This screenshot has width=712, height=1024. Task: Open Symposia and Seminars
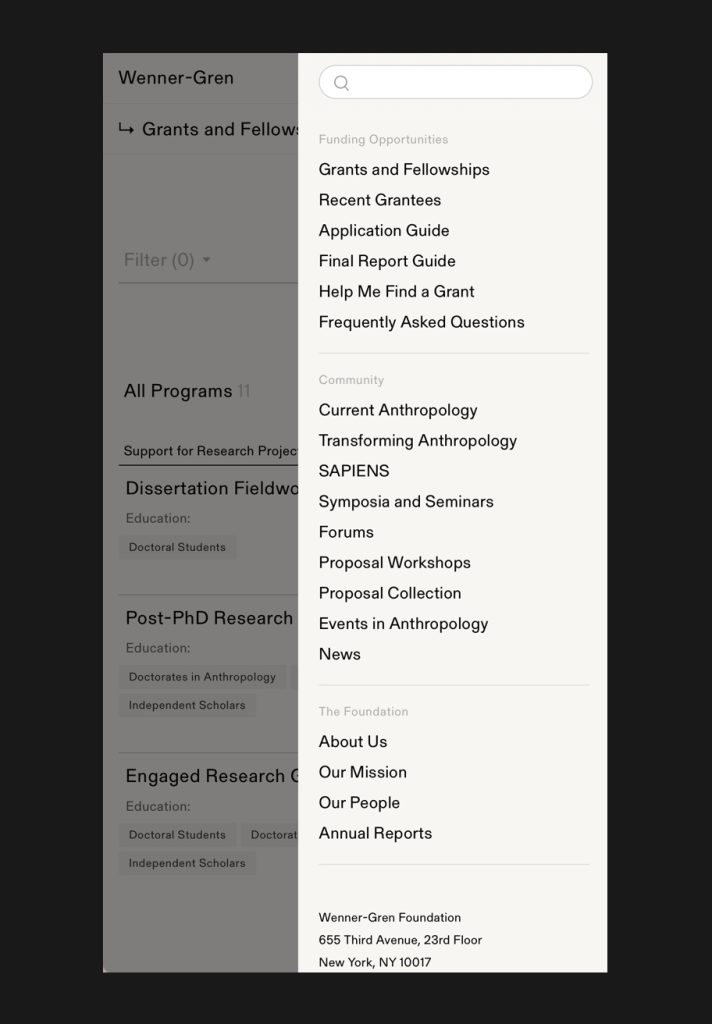pos(406,502)
